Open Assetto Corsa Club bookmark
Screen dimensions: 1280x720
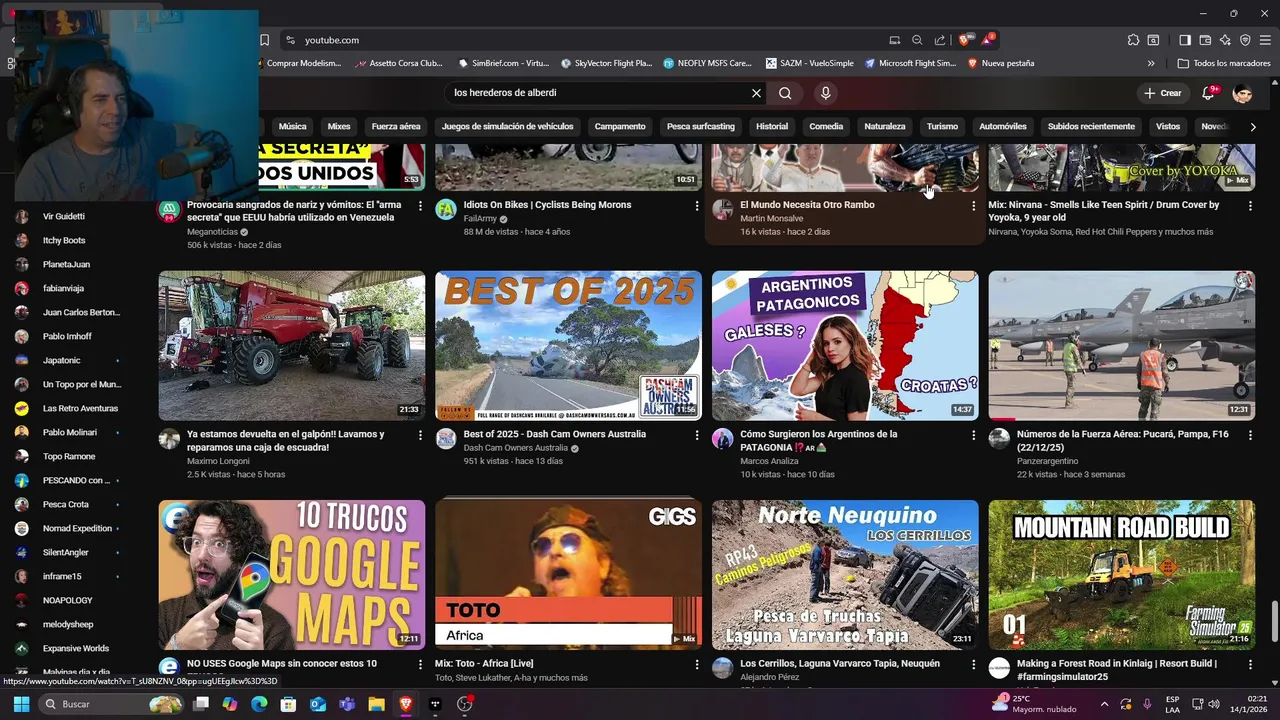398,63
